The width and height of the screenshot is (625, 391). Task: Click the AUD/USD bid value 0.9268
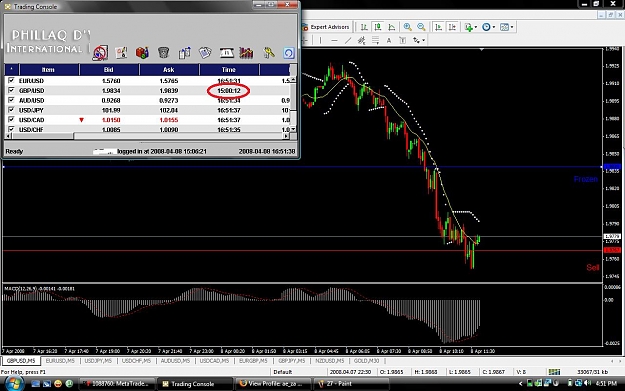[111, 100]
